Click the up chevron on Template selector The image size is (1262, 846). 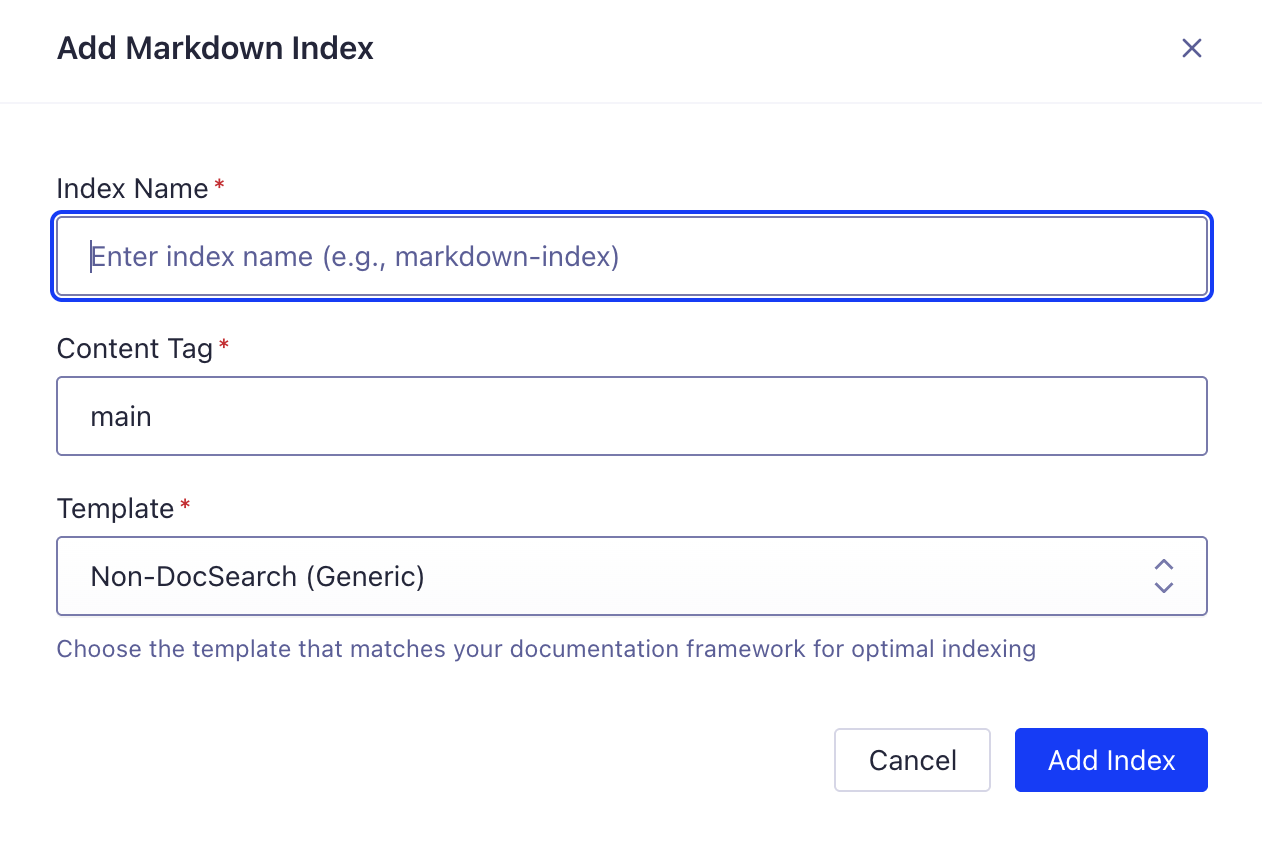1163,565
